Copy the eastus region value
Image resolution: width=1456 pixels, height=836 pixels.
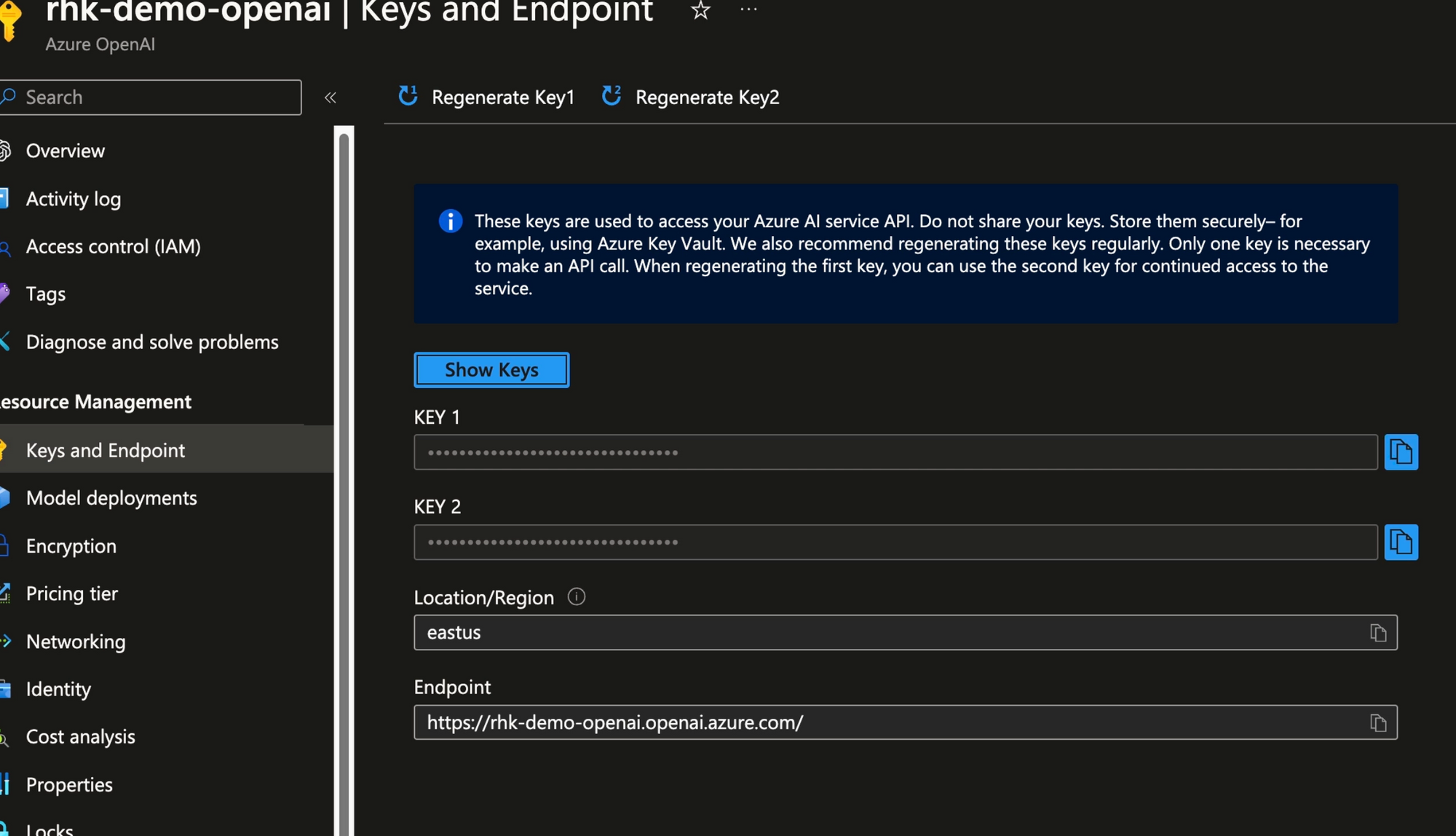click(x=1378, y=633)
